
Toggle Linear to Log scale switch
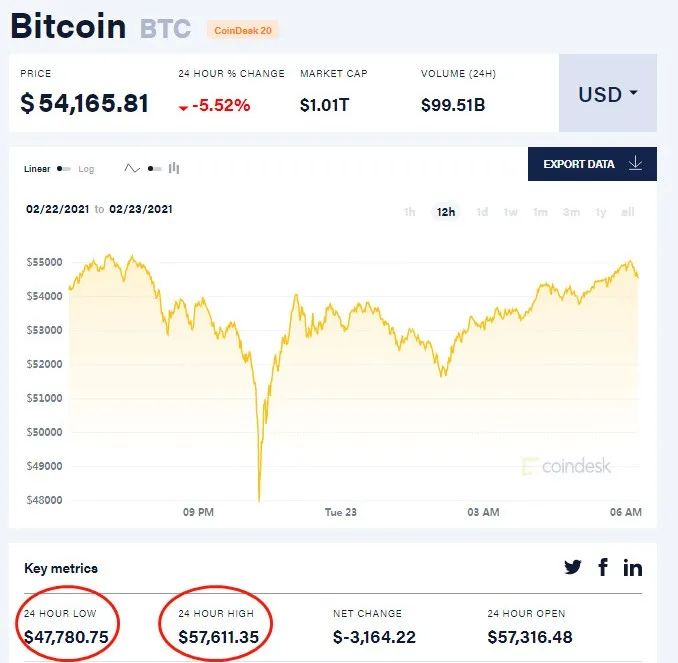coord(64,169)
